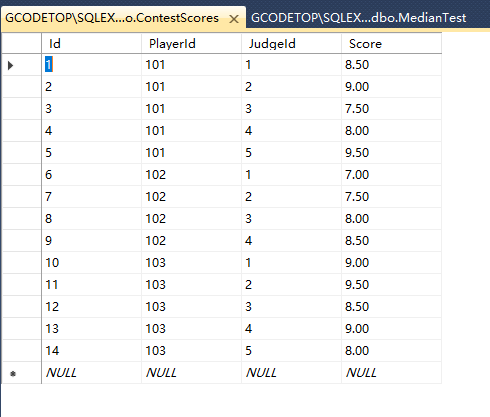Select Id cell with value 1
The height and width of the screenshot is (417, 490).
pyautogui.click(x=92, y=65)
